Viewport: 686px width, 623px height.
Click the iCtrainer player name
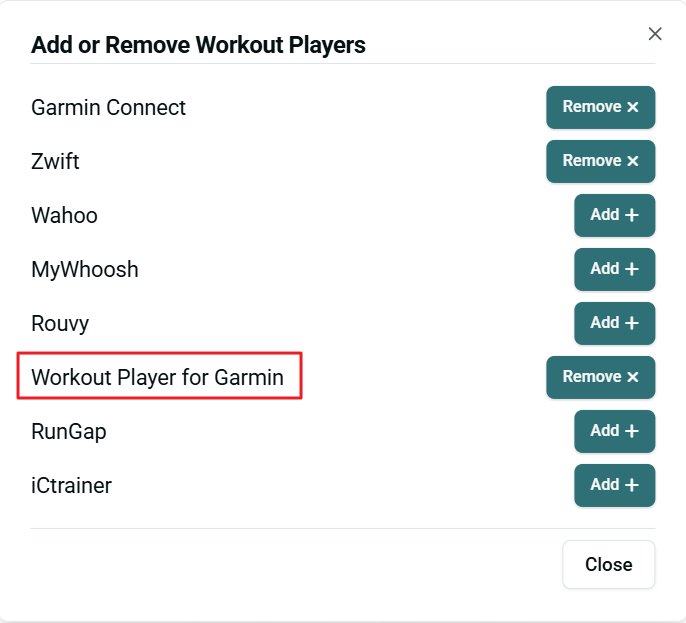[x=71, y=485]
